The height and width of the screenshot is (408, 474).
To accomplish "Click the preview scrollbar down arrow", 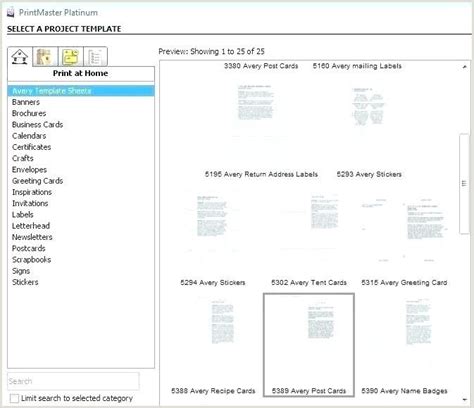I will click(x=464, y=399).
